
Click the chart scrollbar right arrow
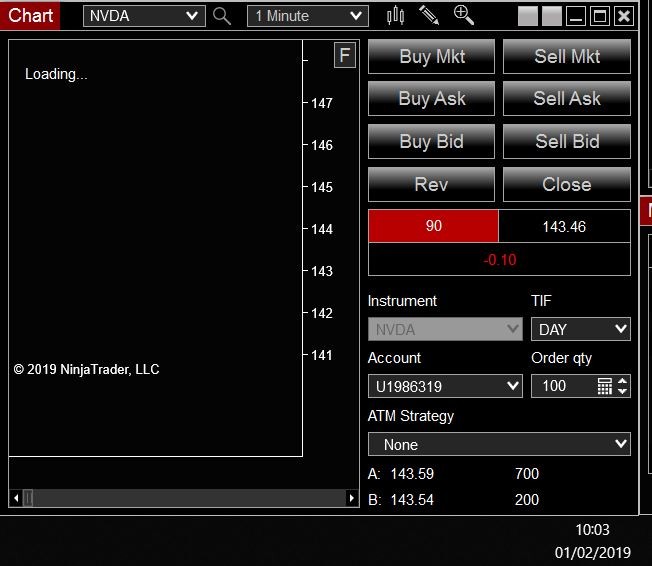pos(352,498)
